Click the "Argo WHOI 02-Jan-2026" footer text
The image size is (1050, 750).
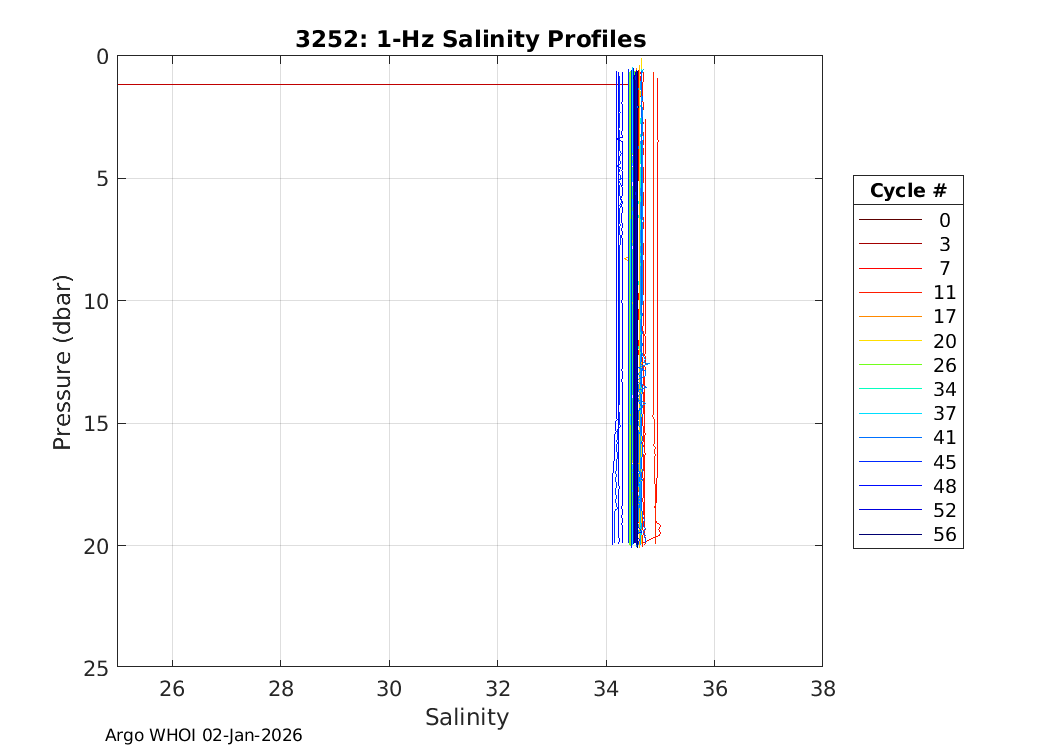pyautogui.click(x=204, y=735)
